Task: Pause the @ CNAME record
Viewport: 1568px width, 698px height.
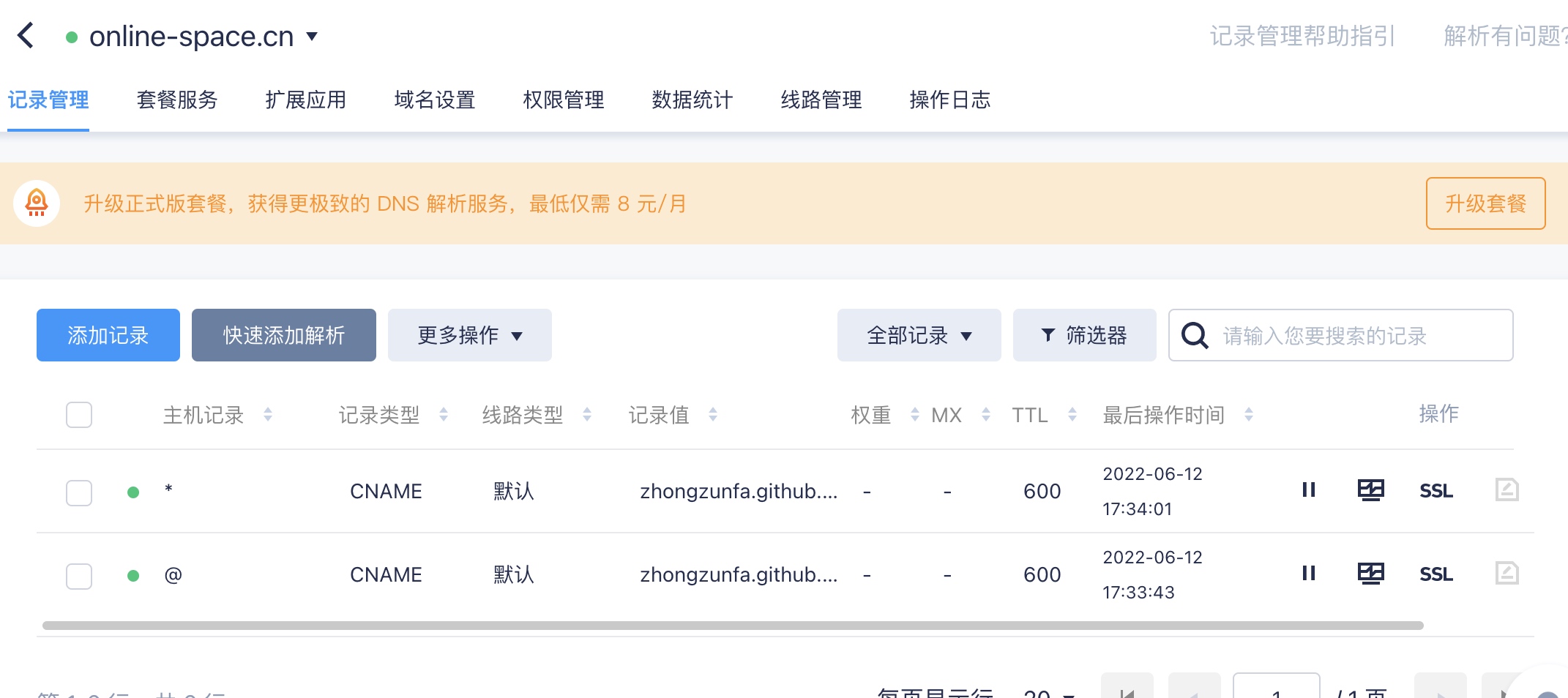Action: coord(1308,574)
